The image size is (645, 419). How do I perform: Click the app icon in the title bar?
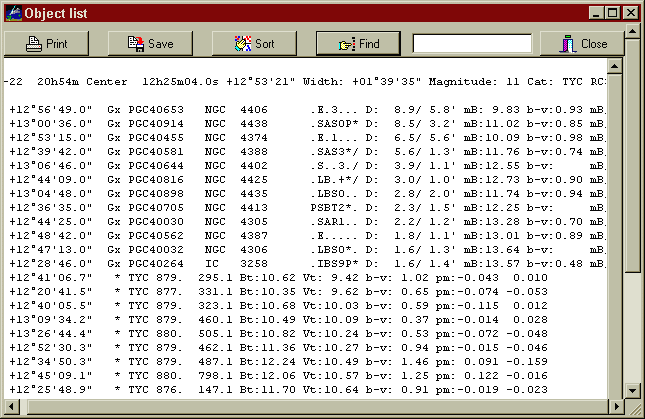(x=13, y=13)
